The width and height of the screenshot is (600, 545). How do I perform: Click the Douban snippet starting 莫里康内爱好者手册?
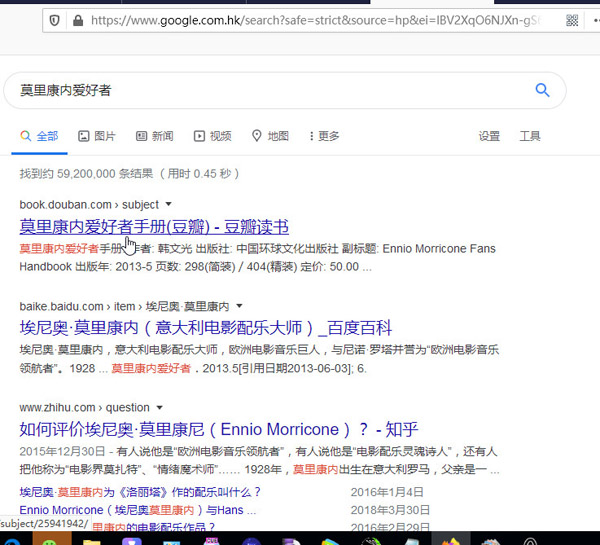(258, 258)
